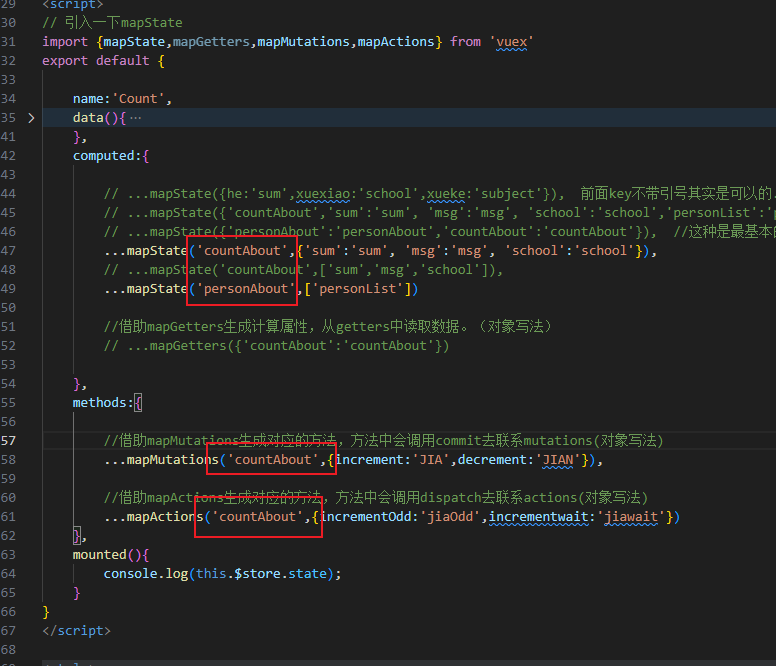The height and width of the screenshot is (666, 776).
Task: Click the 'export' keyword on line 32
Action: tap(65, 61)
